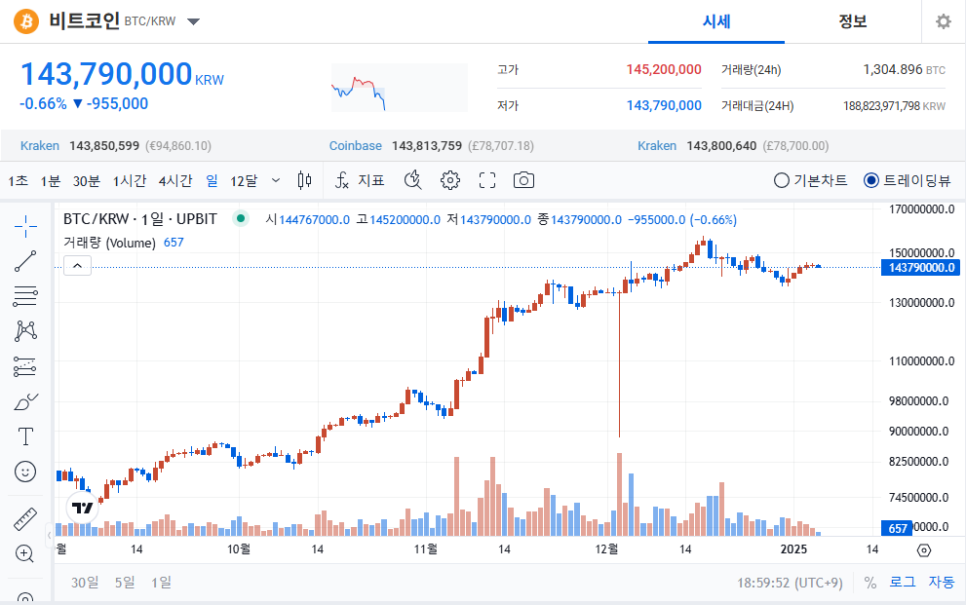Toggle the 자동 auto scale
The image size is (966, 605).
(941, 582)
